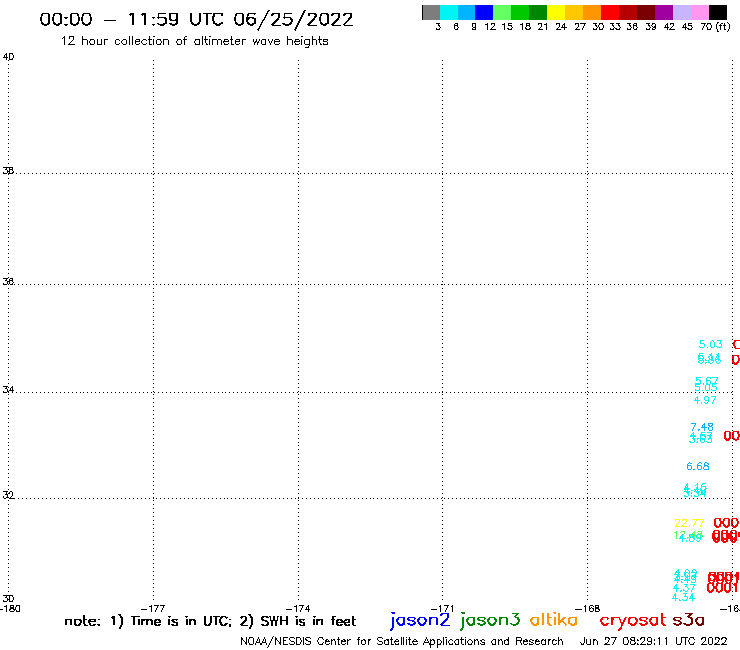Click the 34 latitude axis label
Image resolution: width=740 pixels, height=650 pixels.
tap(8, 390)
